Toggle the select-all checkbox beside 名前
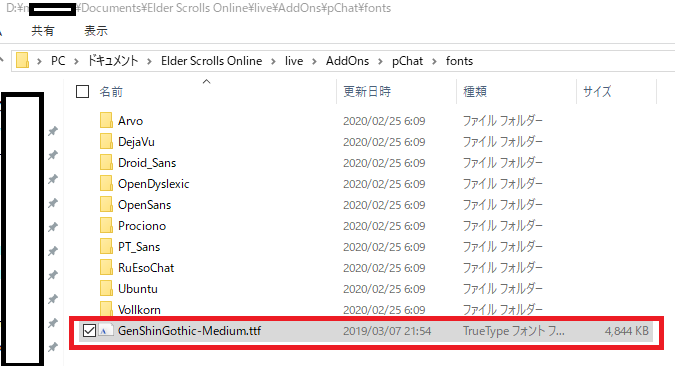Screen dimensions: 675x366 coord(82,91)
